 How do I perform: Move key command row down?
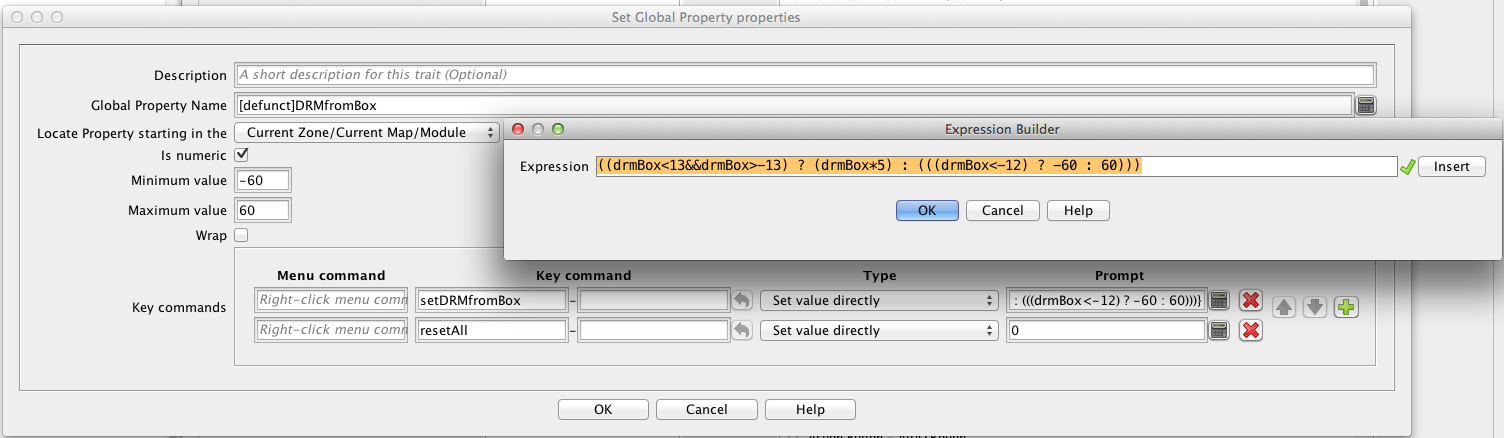point(1315,307)
